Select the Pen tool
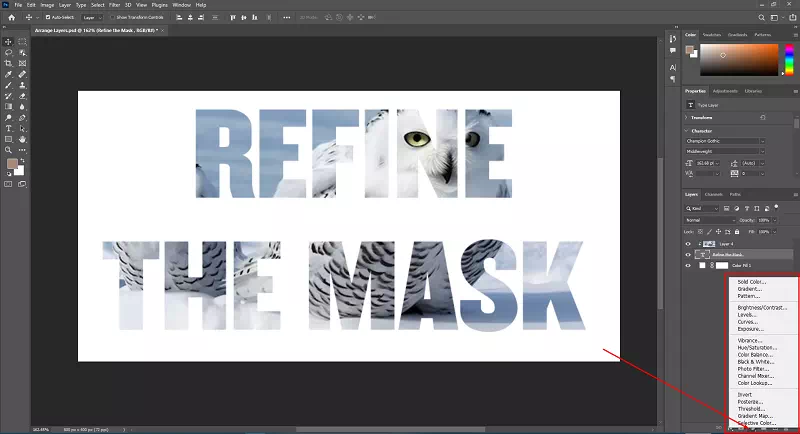This screenshot has width=800, height=434. (x=22, y=118)
